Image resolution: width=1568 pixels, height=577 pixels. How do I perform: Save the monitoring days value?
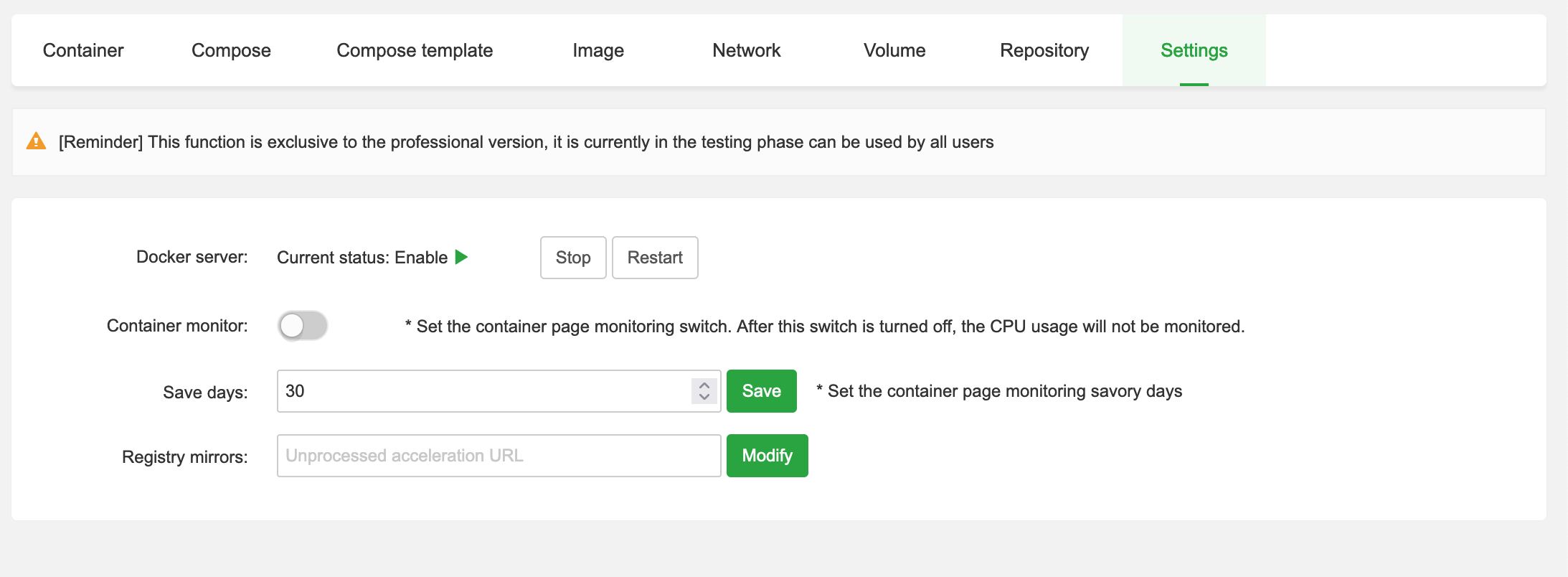click(x=761, y=391)
